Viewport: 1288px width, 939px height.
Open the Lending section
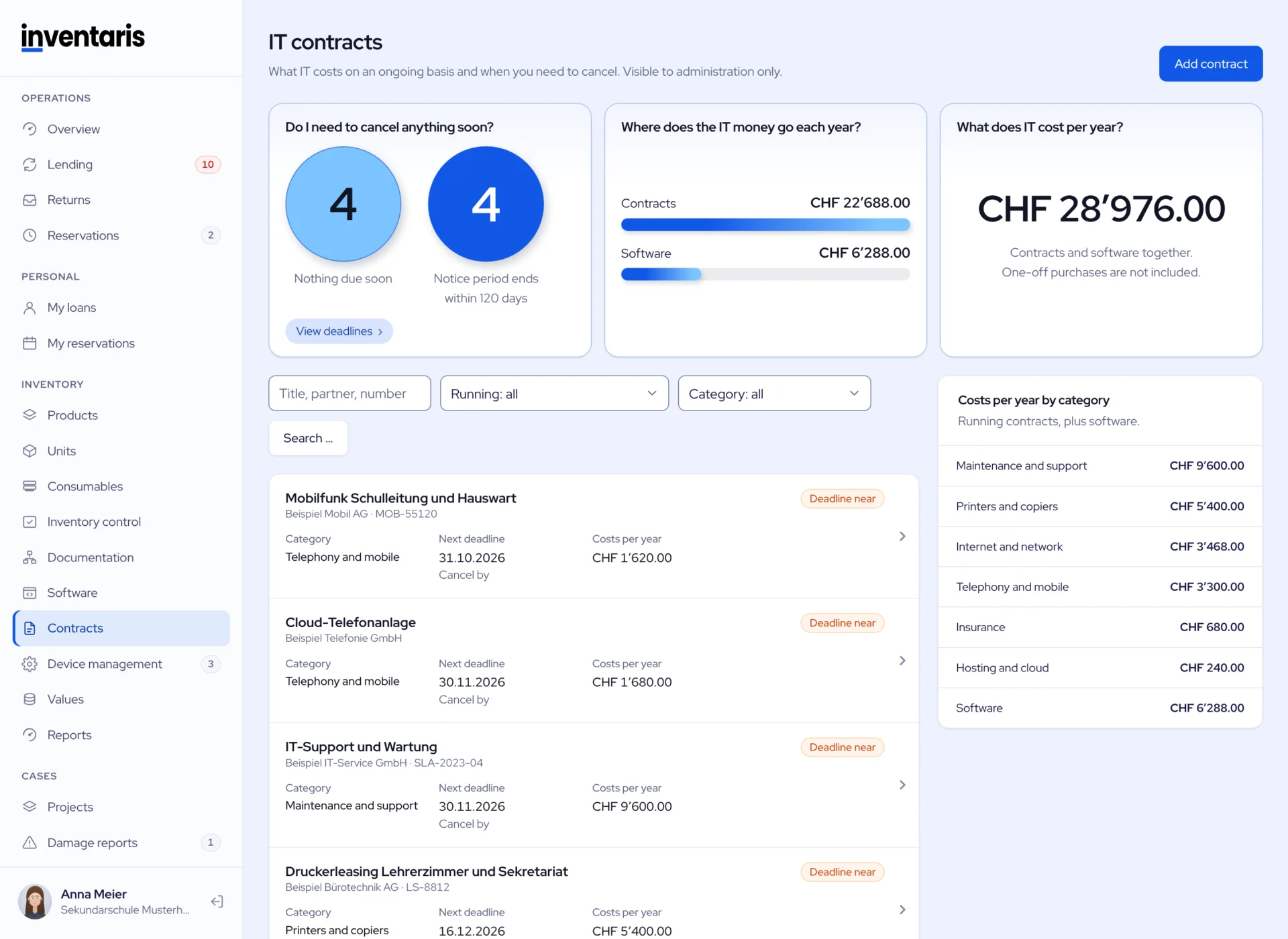pyautogui.click(x=121, y=164)
